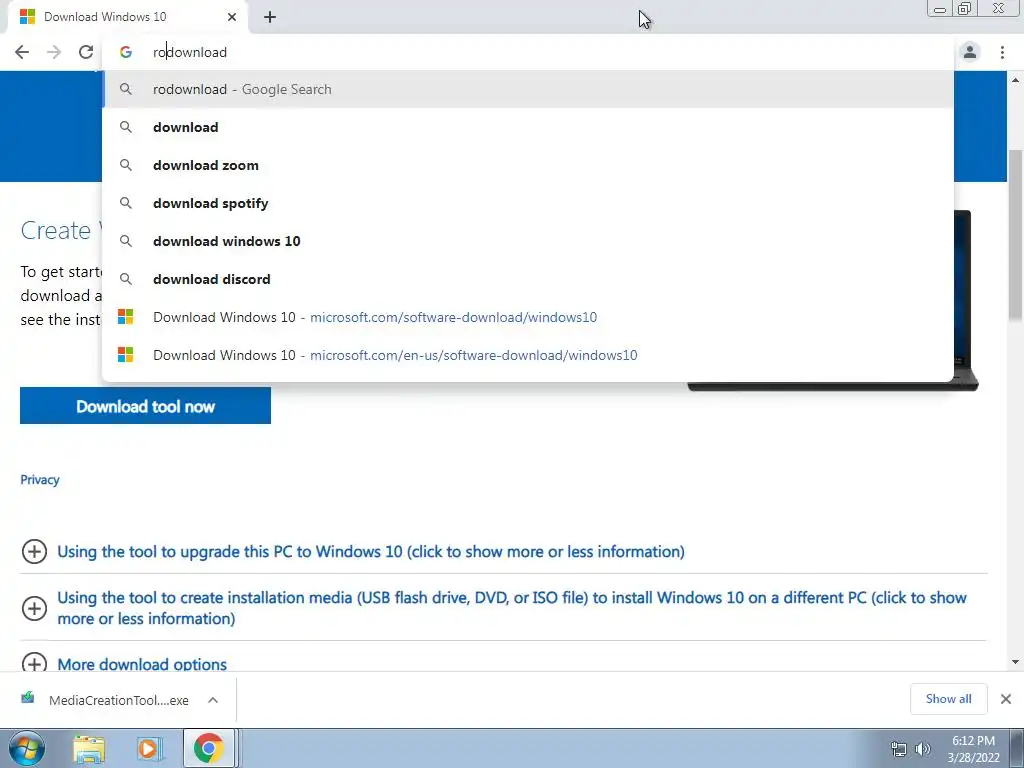The height and width of the screenshot is (768, 1024).
Task: Pick the 'download zoom' suggestion
Action: (x=528, y=165)
